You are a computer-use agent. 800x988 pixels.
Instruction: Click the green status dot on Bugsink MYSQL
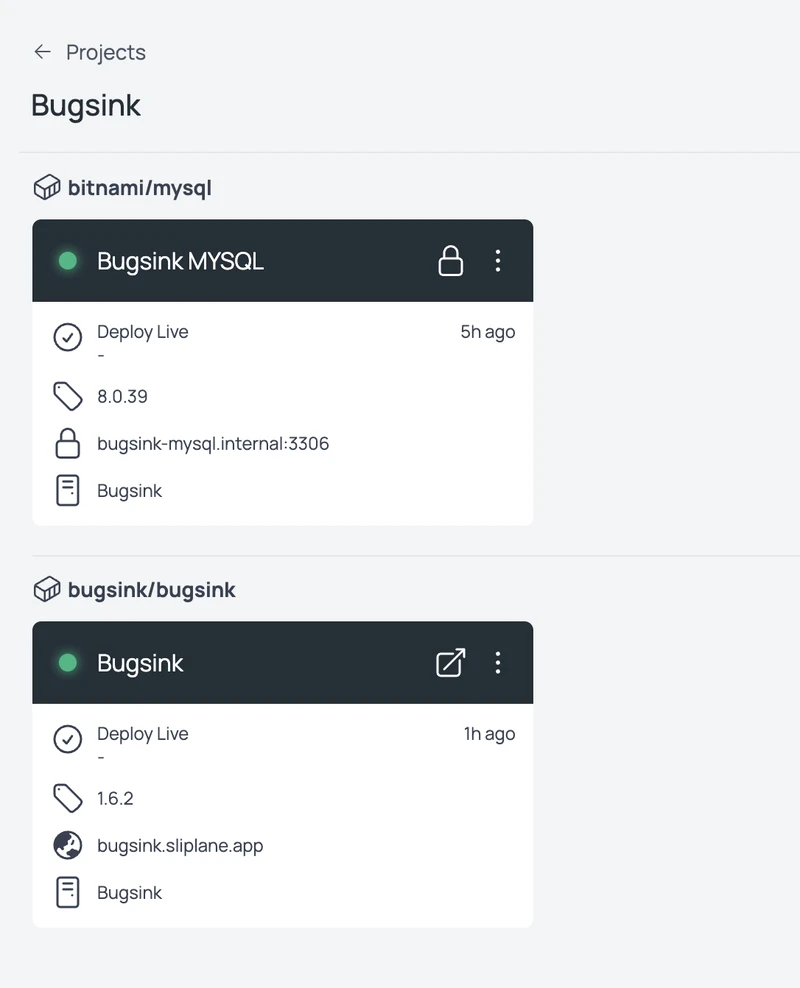tap(68, 261)
